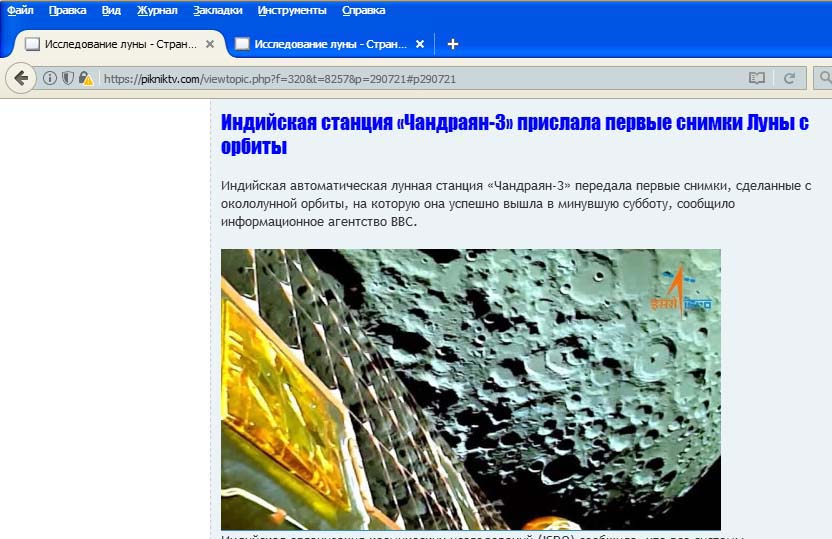This screenshot has width=832, height=539.
Task: Open a new tab with plus button
Action: pyautogui.click(x=453, y=44)
